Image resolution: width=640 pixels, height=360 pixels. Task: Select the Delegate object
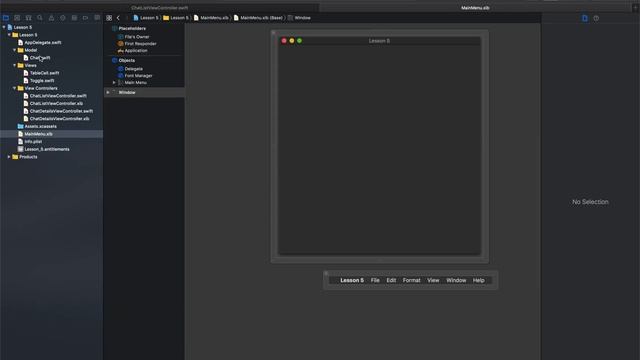click(130, 69)
